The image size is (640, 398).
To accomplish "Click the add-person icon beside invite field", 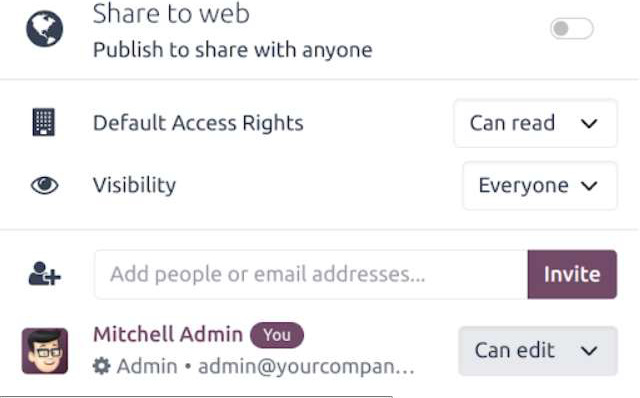I will (44, 273).
